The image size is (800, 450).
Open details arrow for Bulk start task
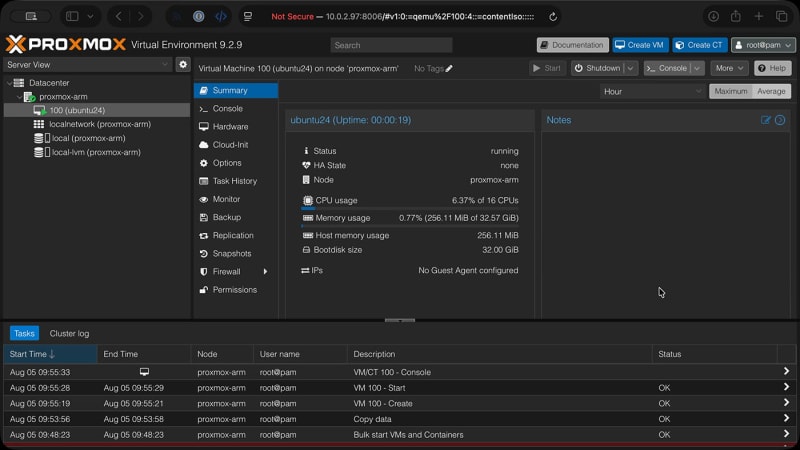point(786,434)
